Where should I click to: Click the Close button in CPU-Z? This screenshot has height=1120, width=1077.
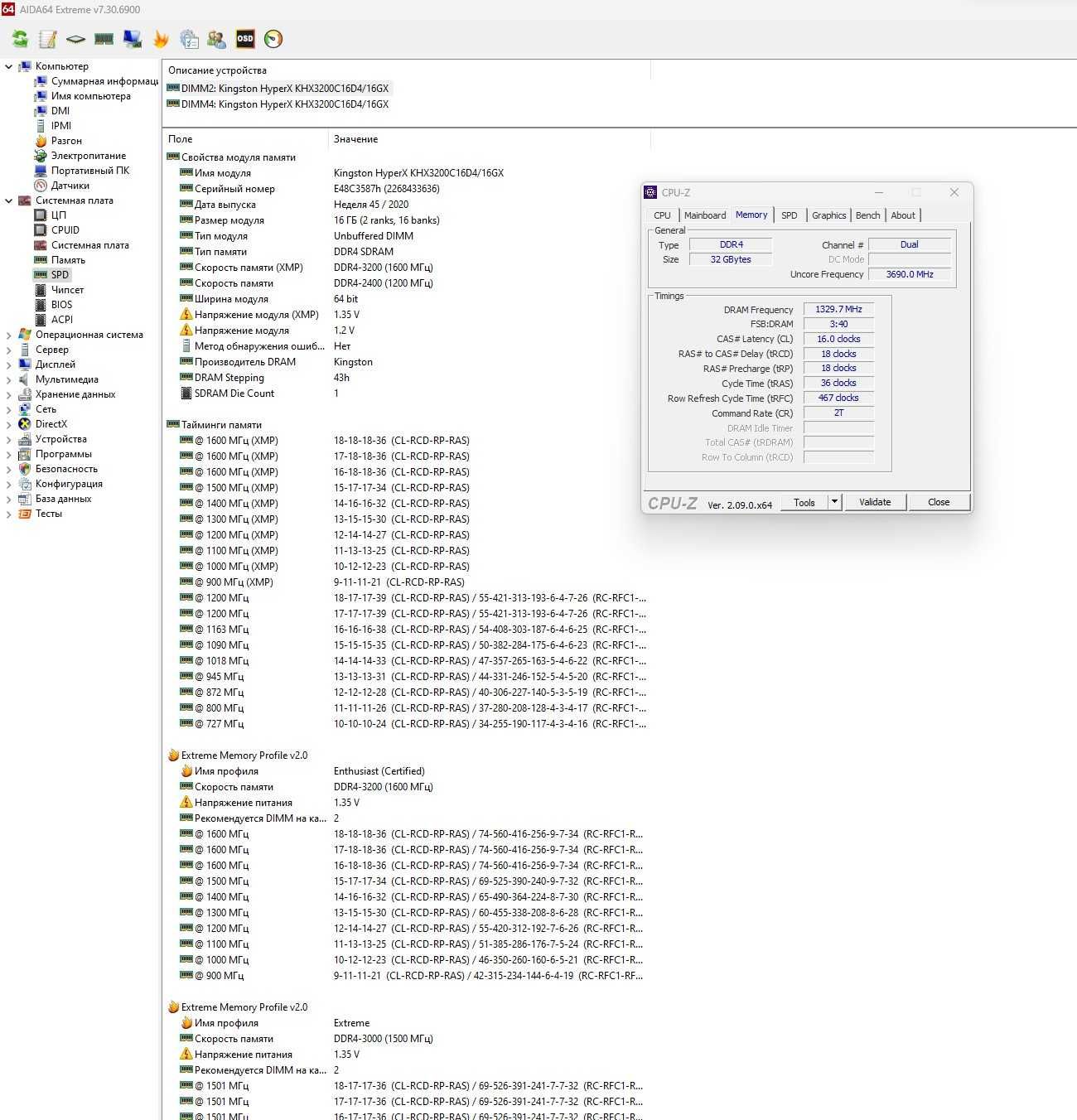pos(939,502)
